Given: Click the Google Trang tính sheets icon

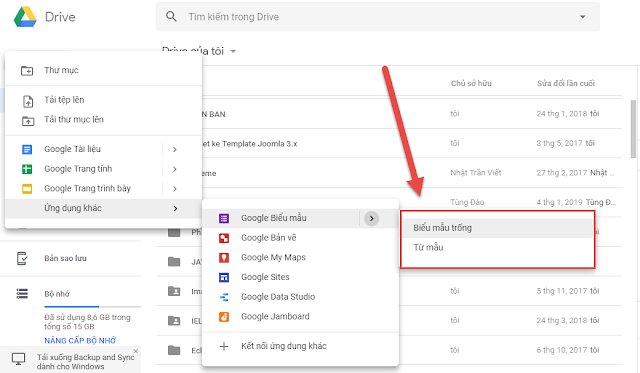Looking at the screenshot, I should (27, 169).
